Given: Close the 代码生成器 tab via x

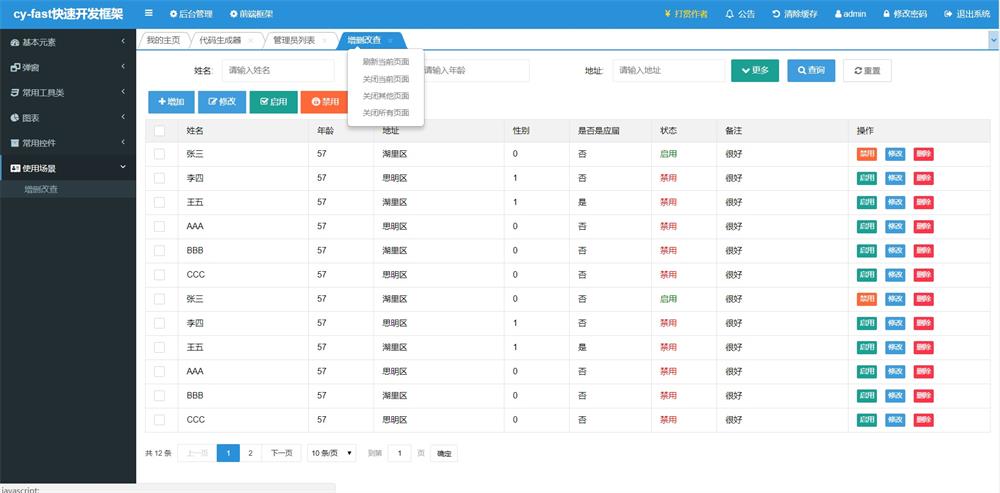Looking at the screenshot, I should click(250, 40).
